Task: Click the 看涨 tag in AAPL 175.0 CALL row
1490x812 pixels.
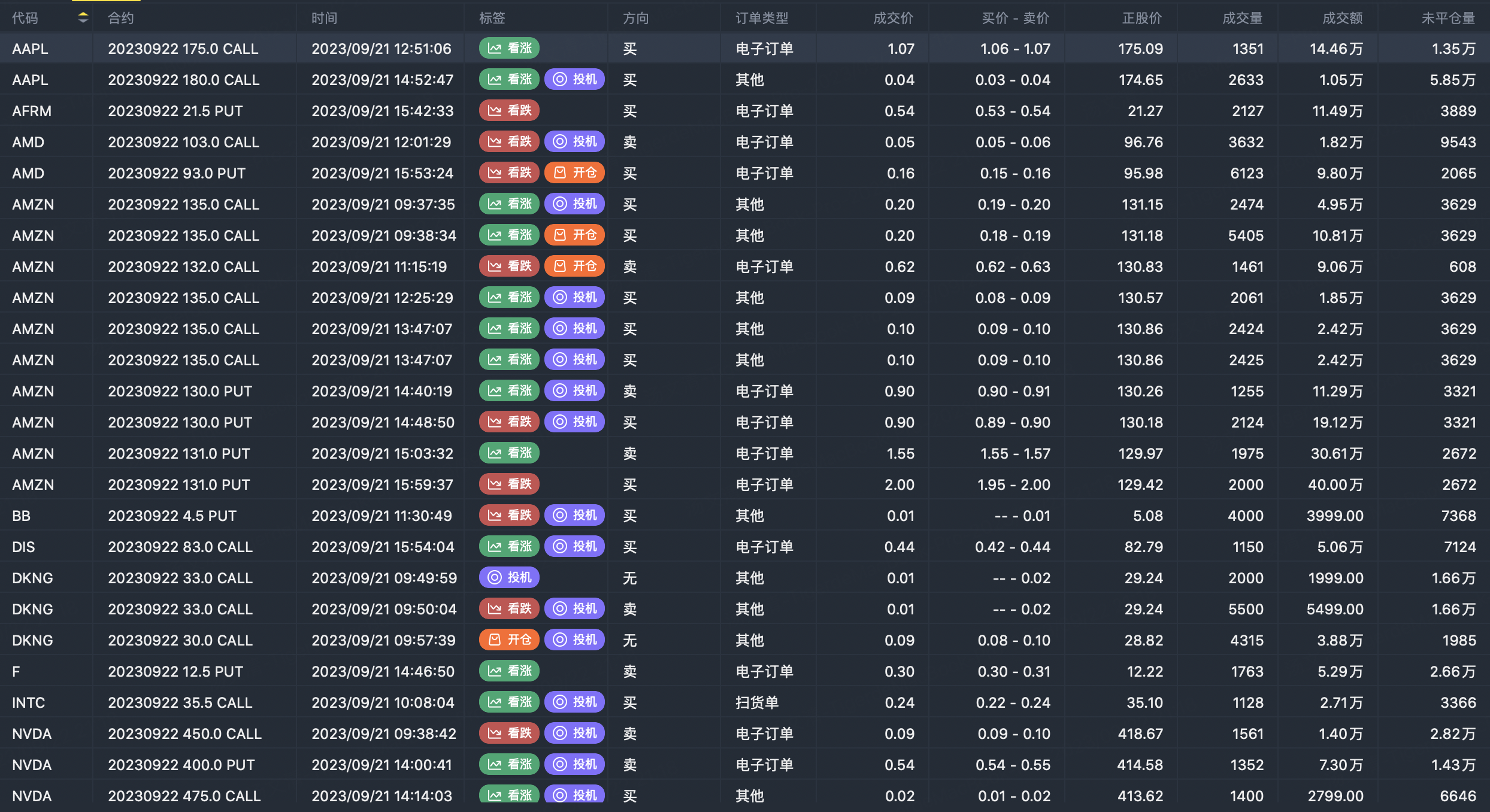Action: pos(509,49)
